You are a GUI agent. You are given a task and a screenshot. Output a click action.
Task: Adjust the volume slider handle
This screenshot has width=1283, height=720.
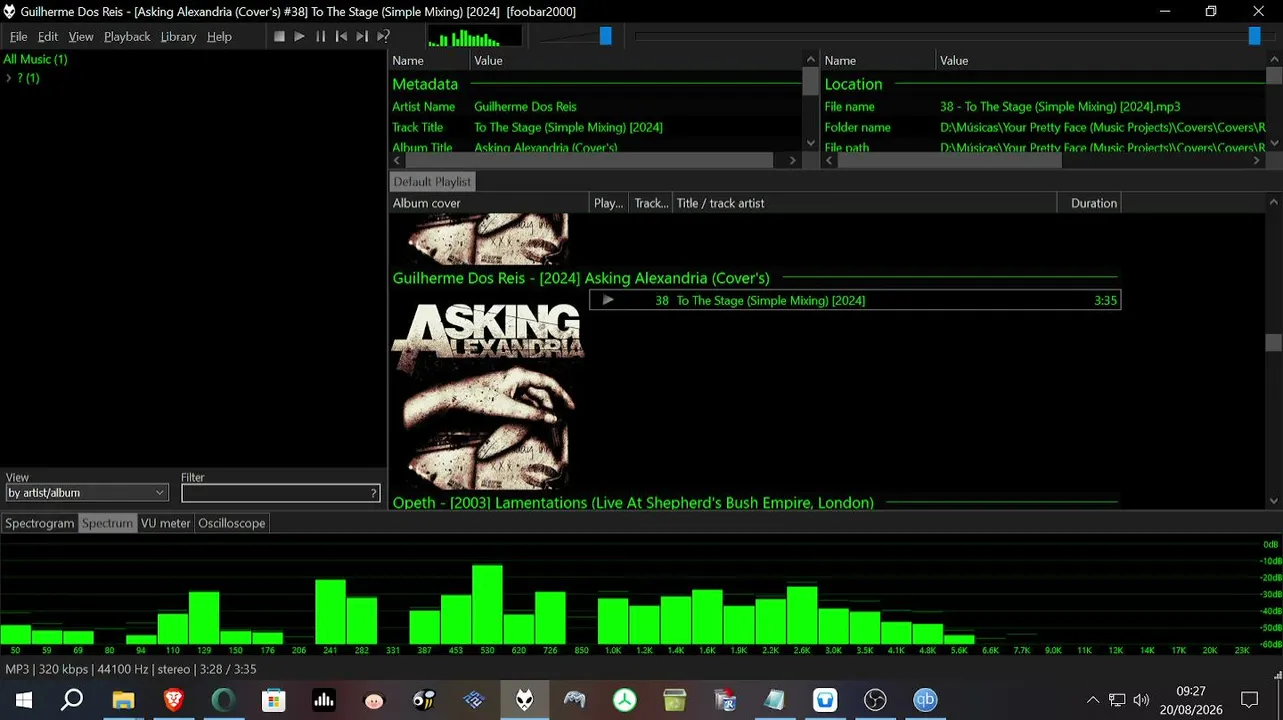pyautogui.click(x=605, y=36)
